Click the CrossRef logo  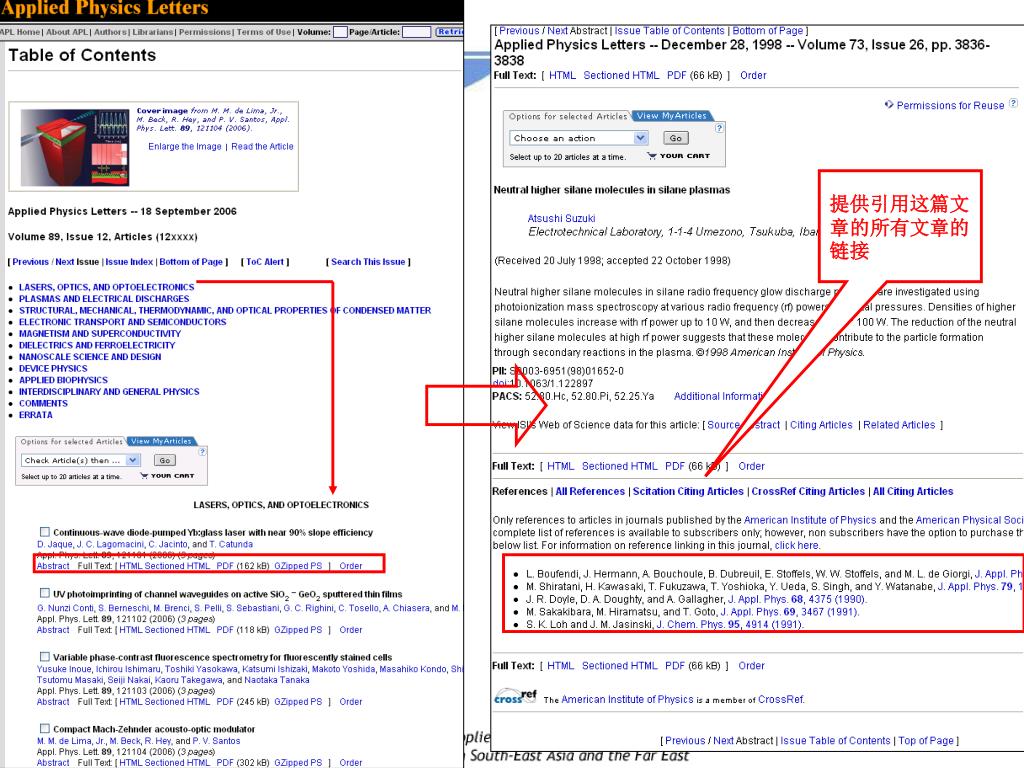pos(515,697)
